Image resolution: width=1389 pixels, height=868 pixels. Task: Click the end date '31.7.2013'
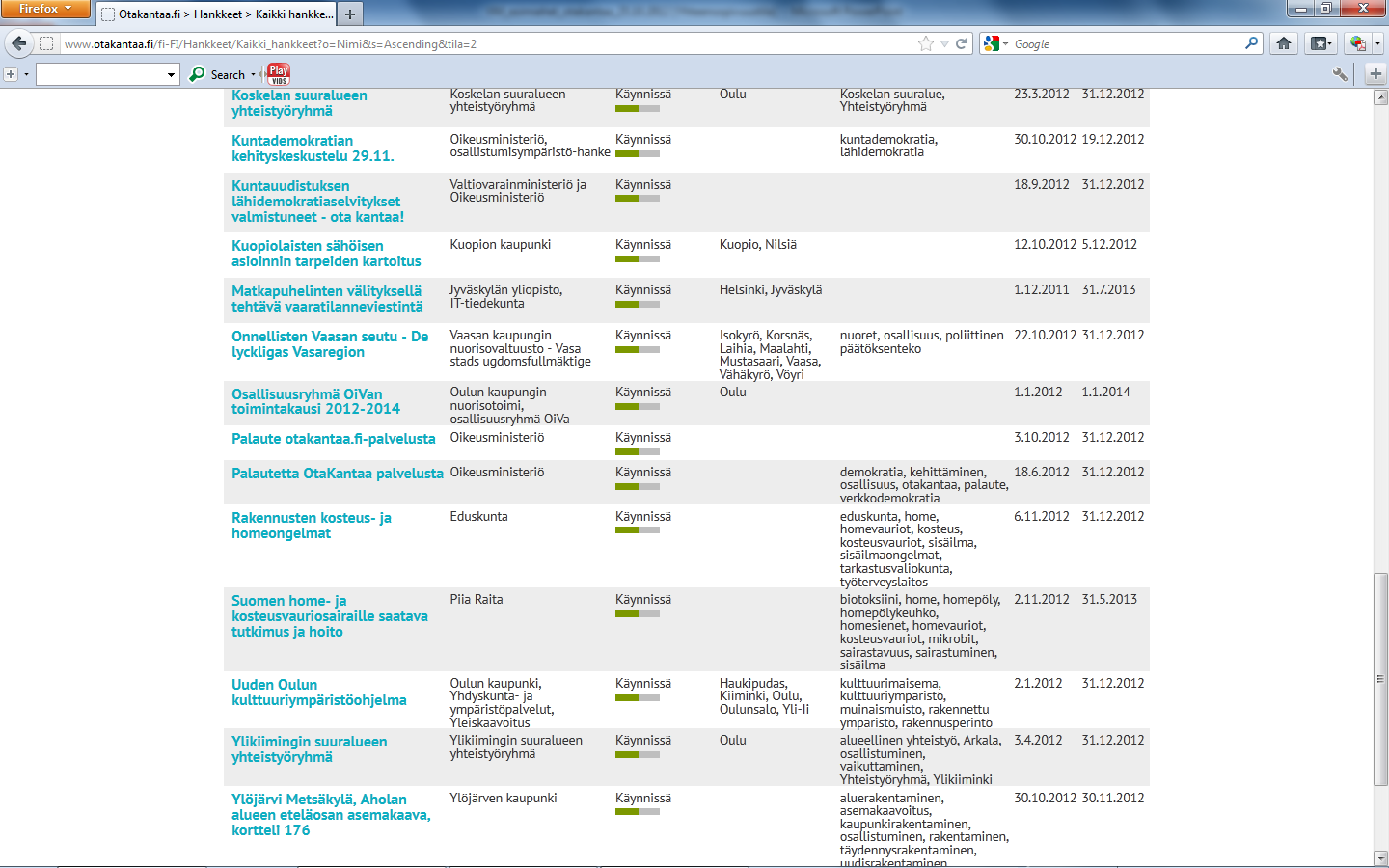pyautogui.click(x=1108, y=290)
